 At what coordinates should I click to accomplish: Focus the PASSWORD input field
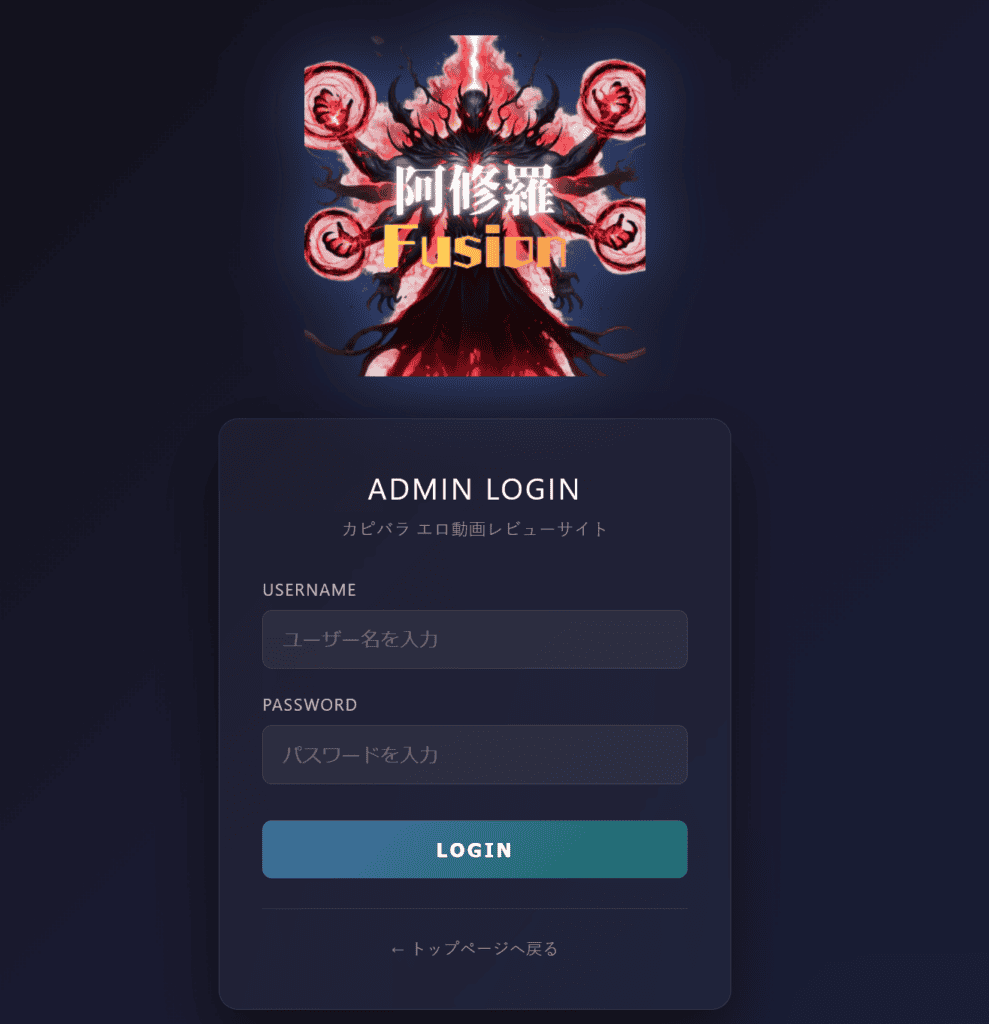pyautogui.click(x=475, y=754)
